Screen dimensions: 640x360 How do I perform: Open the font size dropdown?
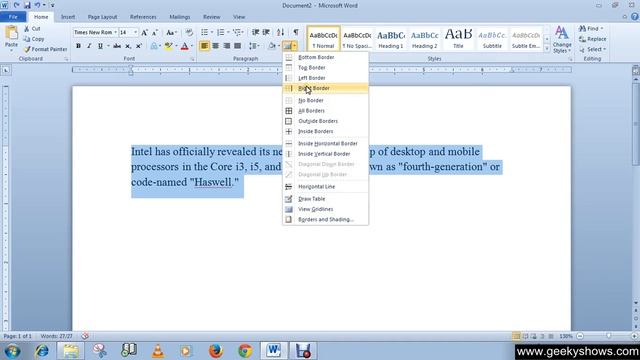coord(135,32)
